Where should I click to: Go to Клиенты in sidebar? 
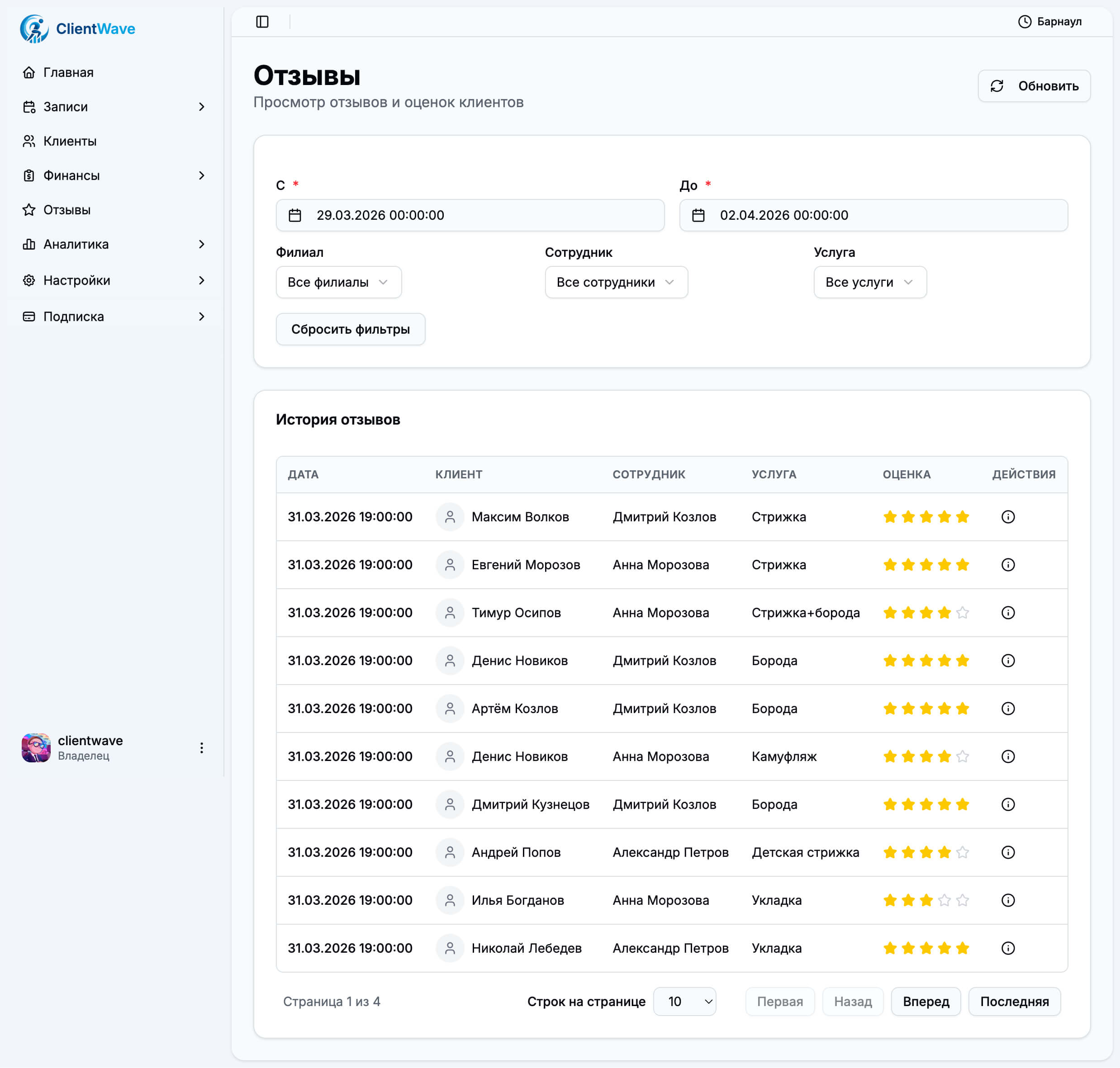[x=70, y=141]
